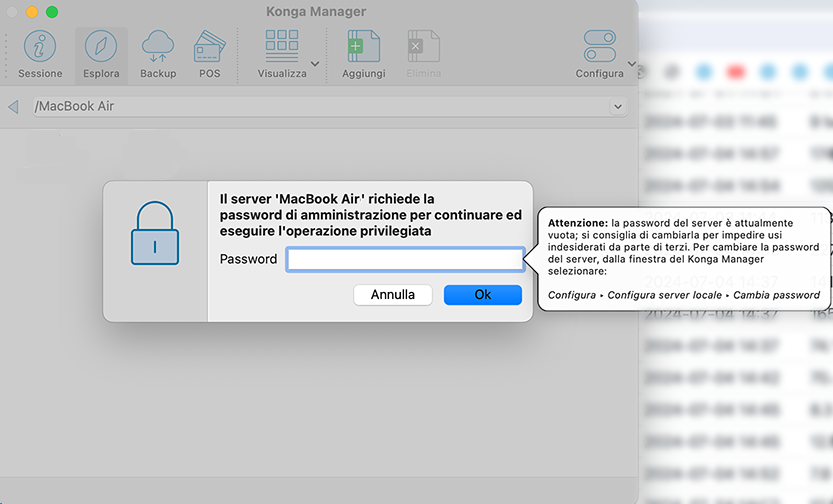Click the Visualizza grid icon
The image size is (833, 504).
(282, 47)
